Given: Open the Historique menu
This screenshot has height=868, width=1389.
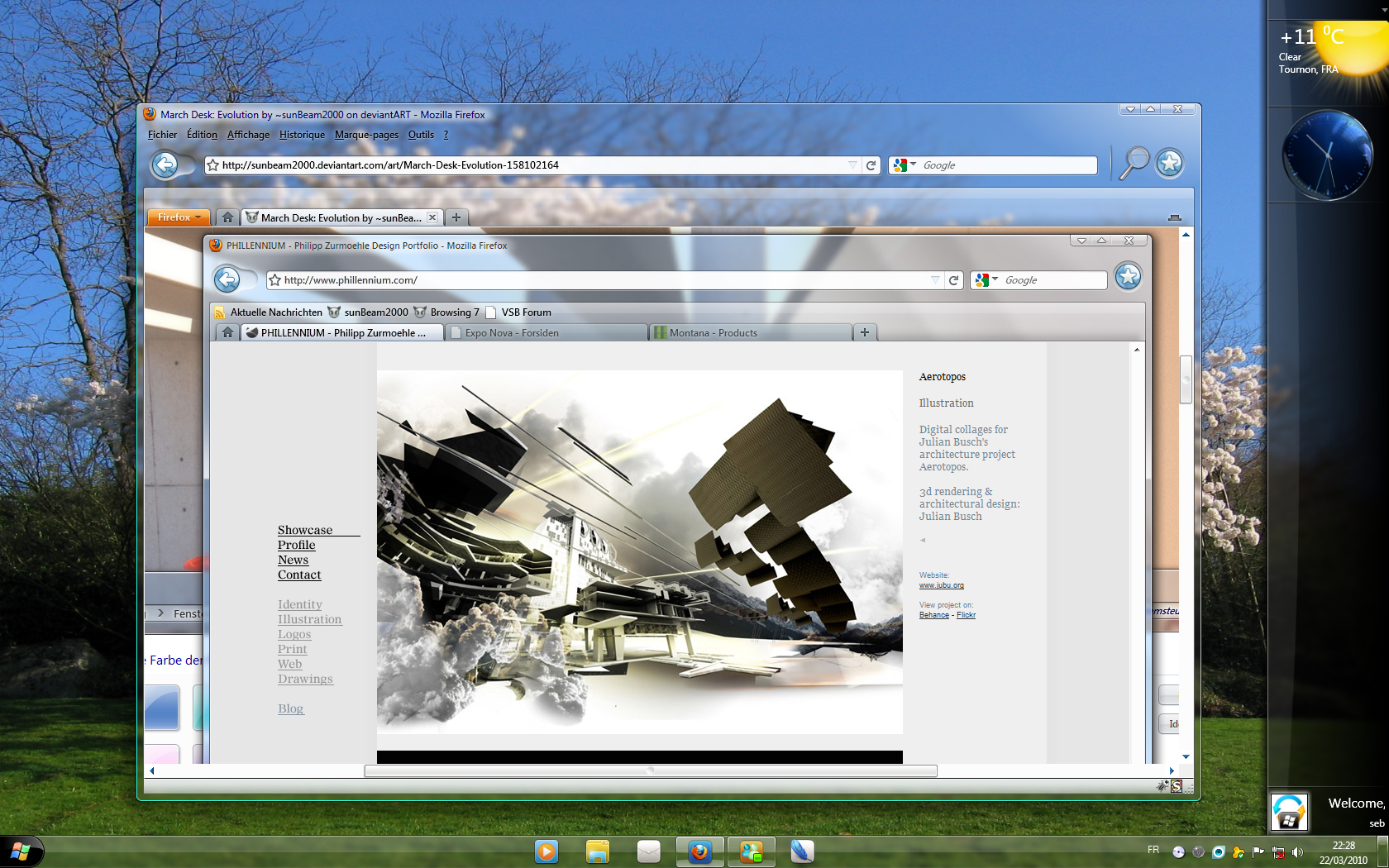Looking at the screenshot, I should (302, 135).
